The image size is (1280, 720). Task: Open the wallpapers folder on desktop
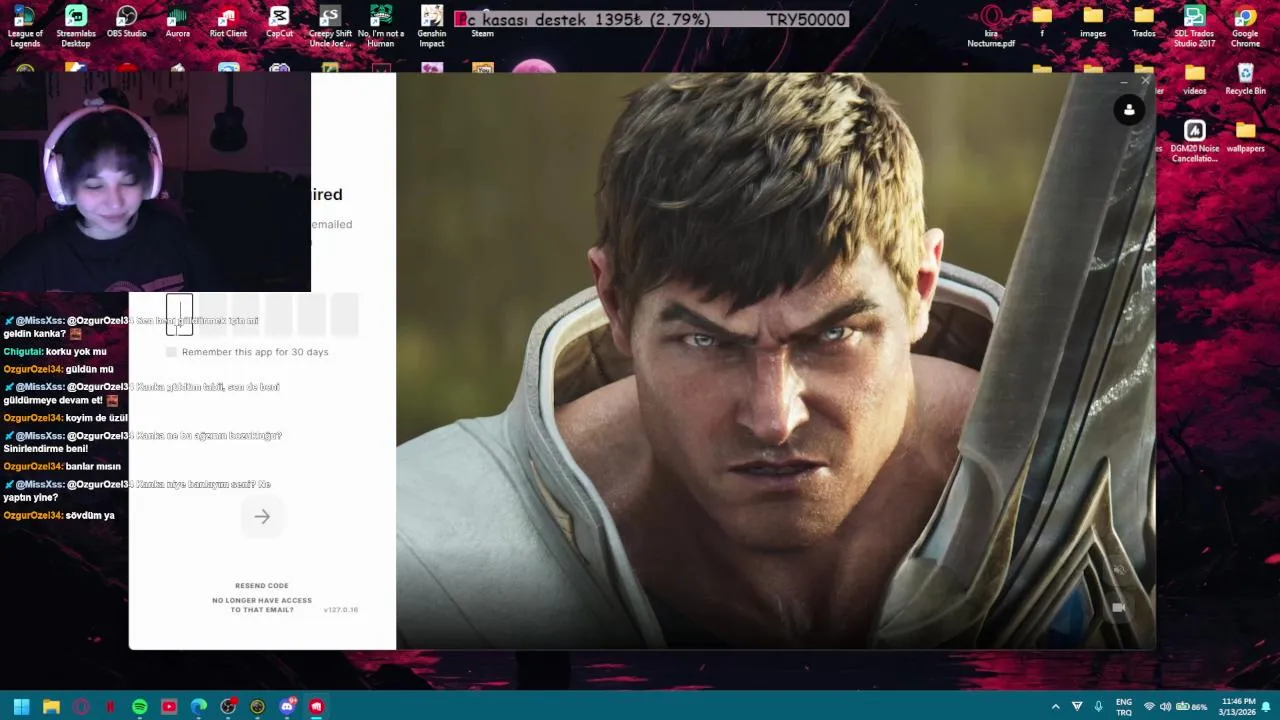[1245, 137]
